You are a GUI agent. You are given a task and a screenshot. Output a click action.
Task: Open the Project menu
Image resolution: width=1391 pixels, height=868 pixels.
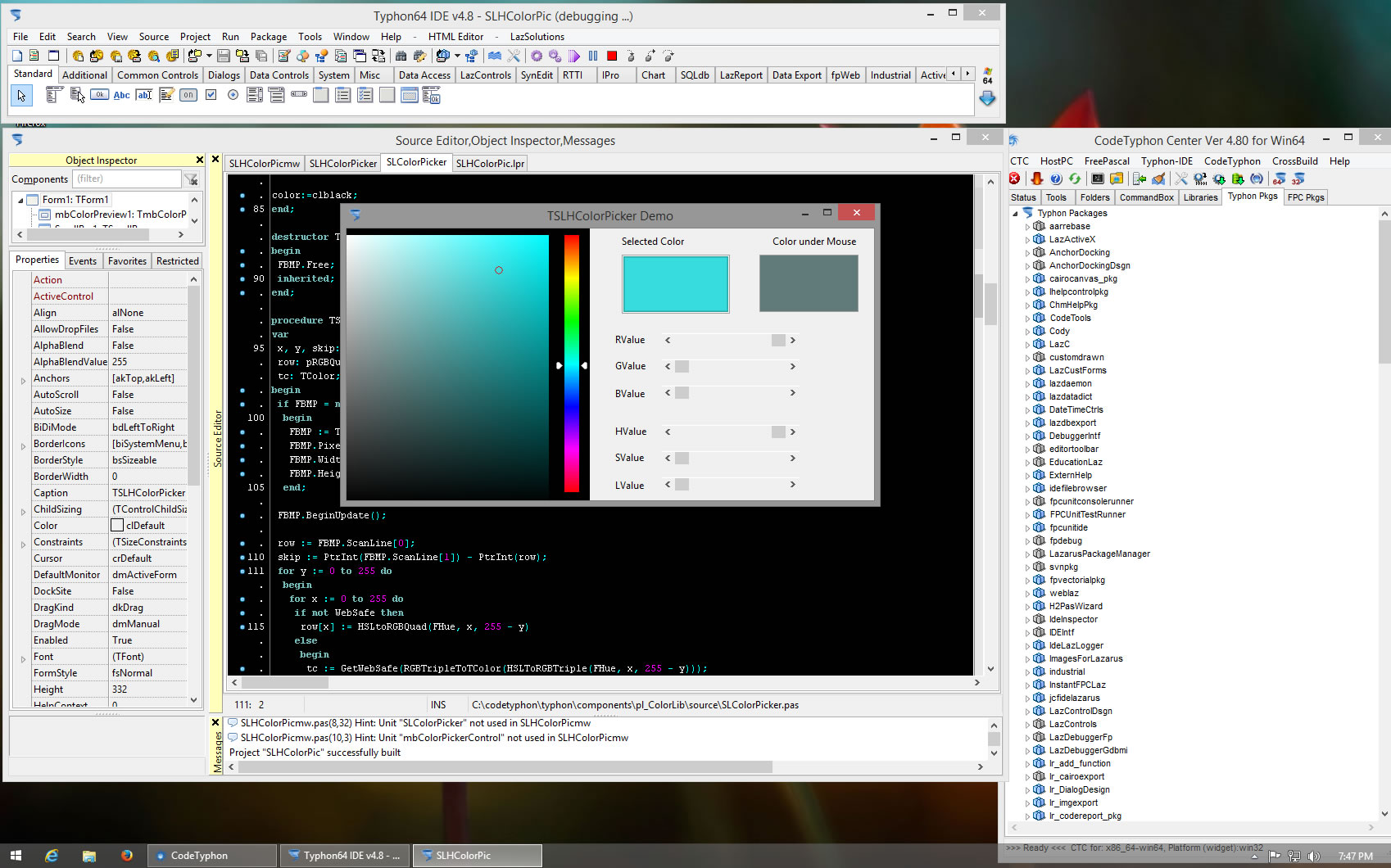tap(195, 37)
